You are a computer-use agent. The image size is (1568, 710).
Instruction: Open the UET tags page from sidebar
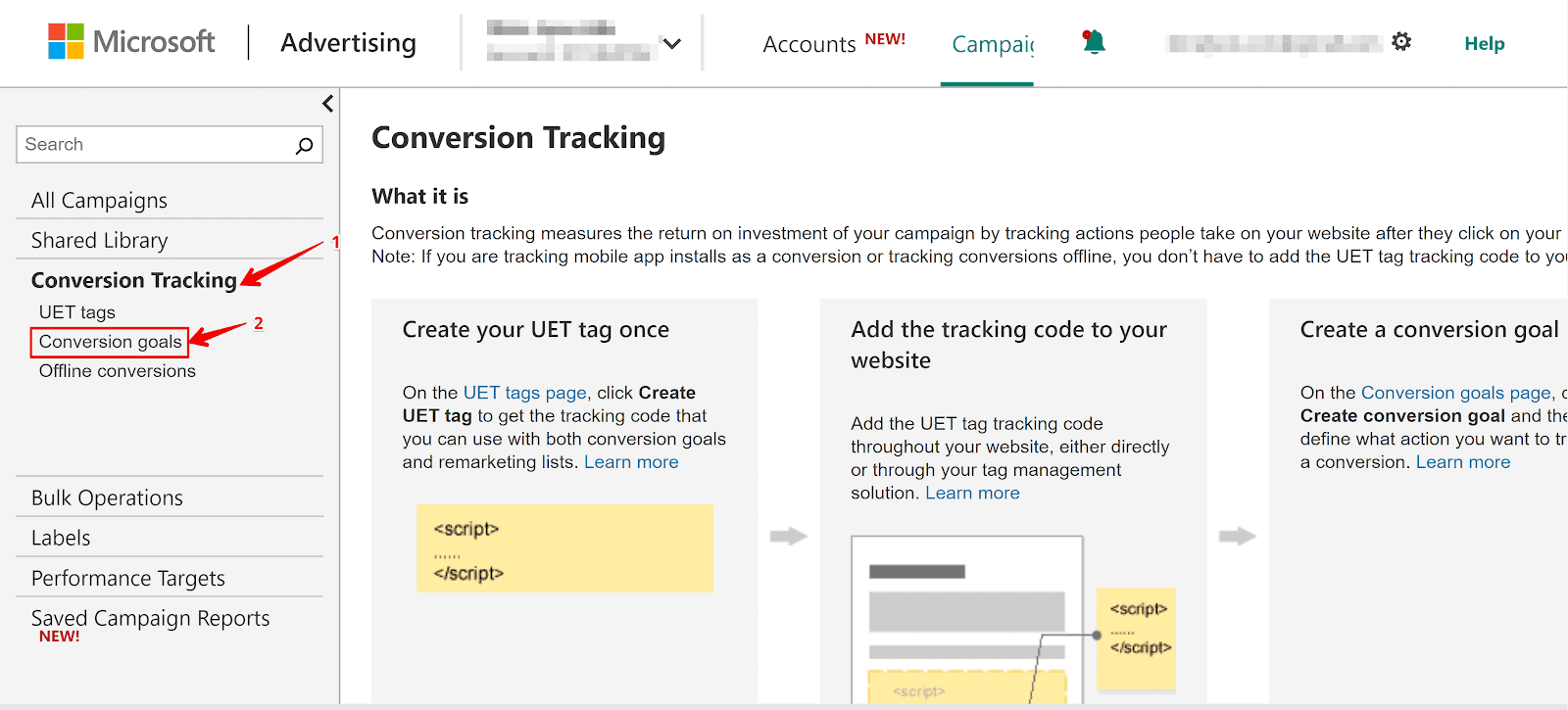(x=77, y=312)
